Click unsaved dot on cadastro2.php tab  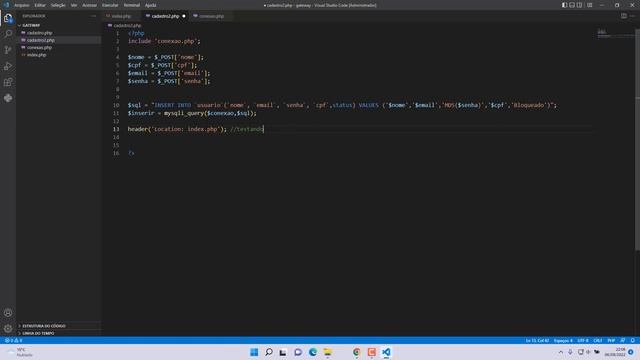184,16
